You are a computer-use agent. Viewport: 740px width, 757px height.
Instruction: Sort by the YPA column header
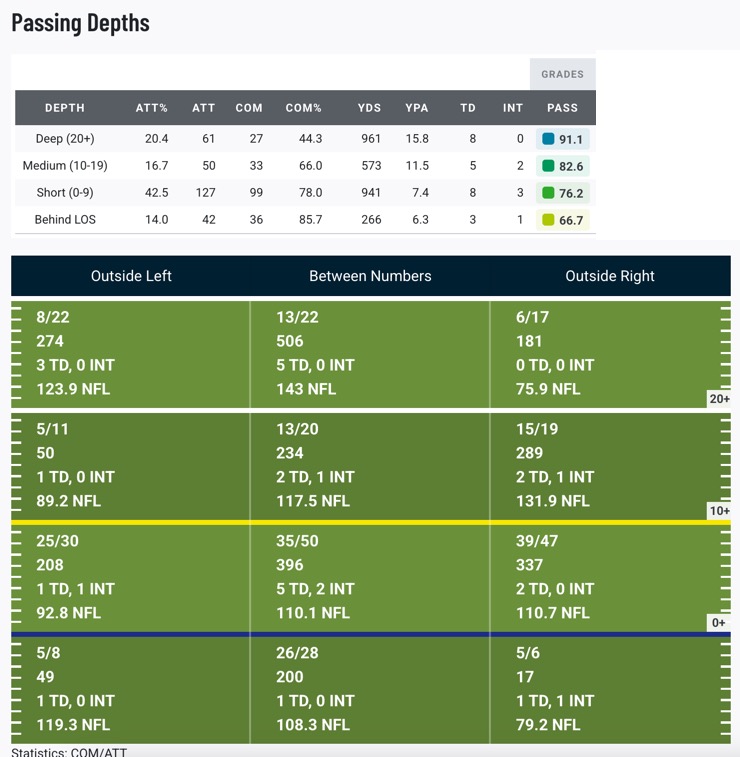(417, 108)
